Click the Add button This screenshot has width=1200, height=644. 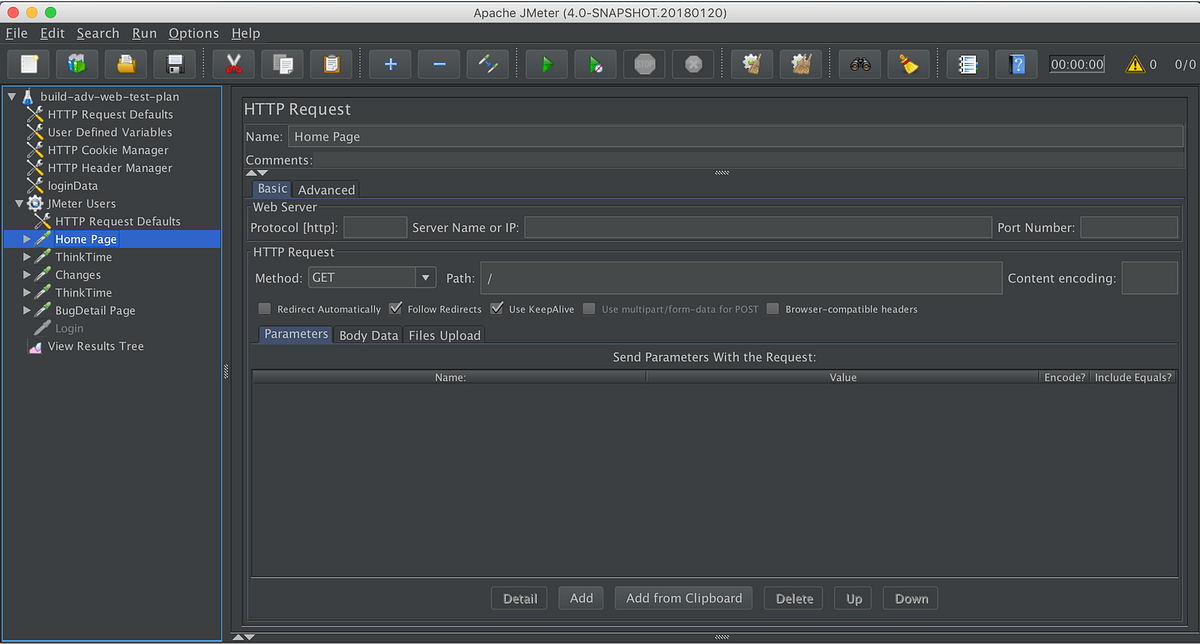pyautogui.click(x=581, y=598)
